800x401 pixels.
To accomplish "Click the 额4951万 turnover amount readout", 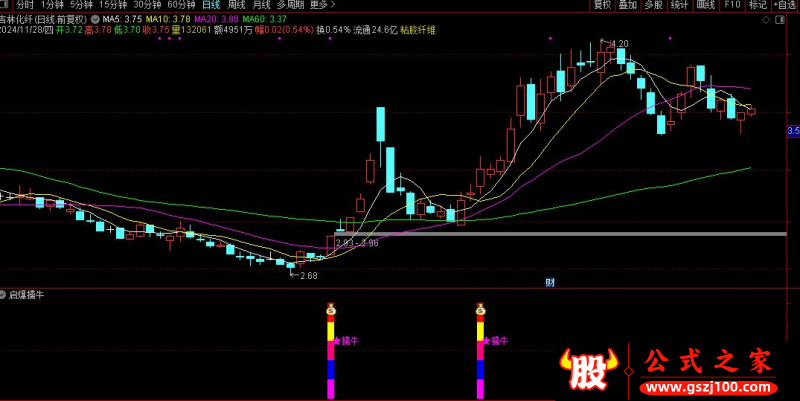I will (x=233, y=30).
